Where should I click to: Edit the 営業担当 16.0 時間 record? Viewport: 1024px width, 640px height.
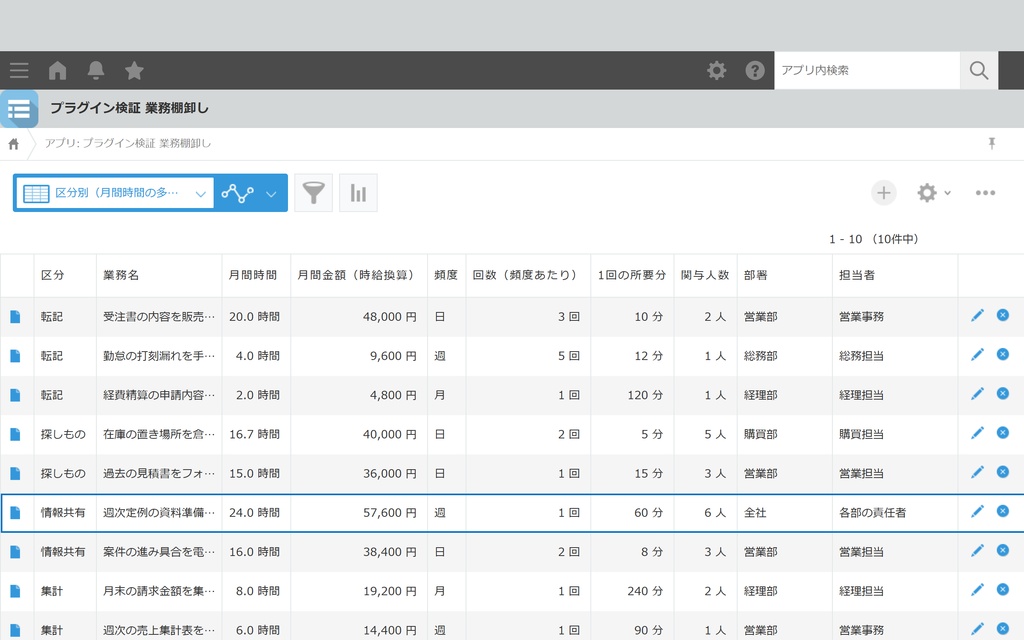click(977, 551)
